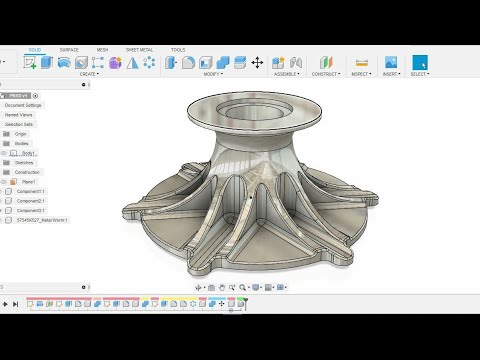This screenshot has width=480, height=360.
Task: Open the SELECT dropdown menu
Action: 420,74
